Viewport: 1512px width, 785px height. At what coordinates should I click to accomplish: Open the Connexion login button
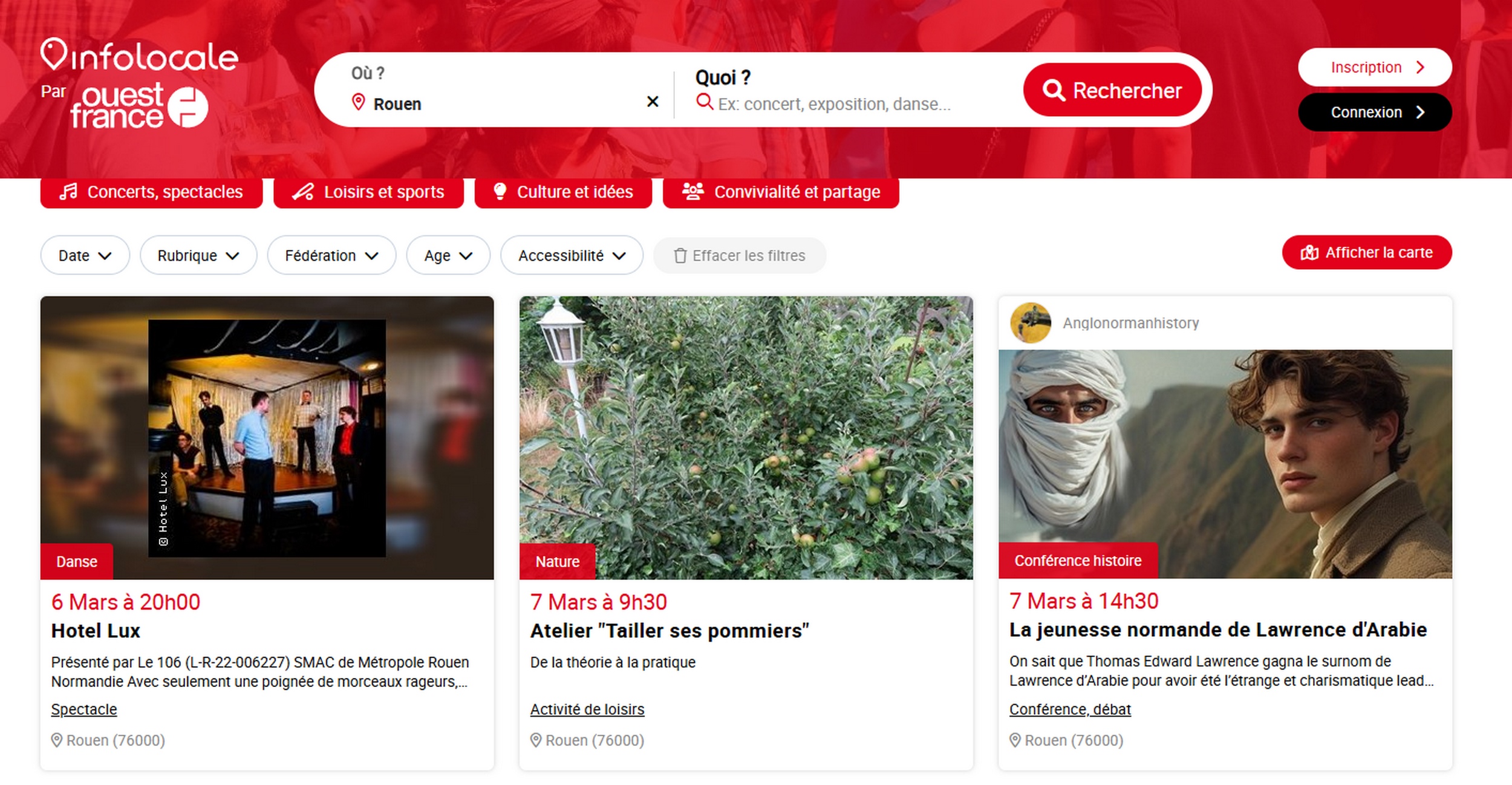[1374, 112]
